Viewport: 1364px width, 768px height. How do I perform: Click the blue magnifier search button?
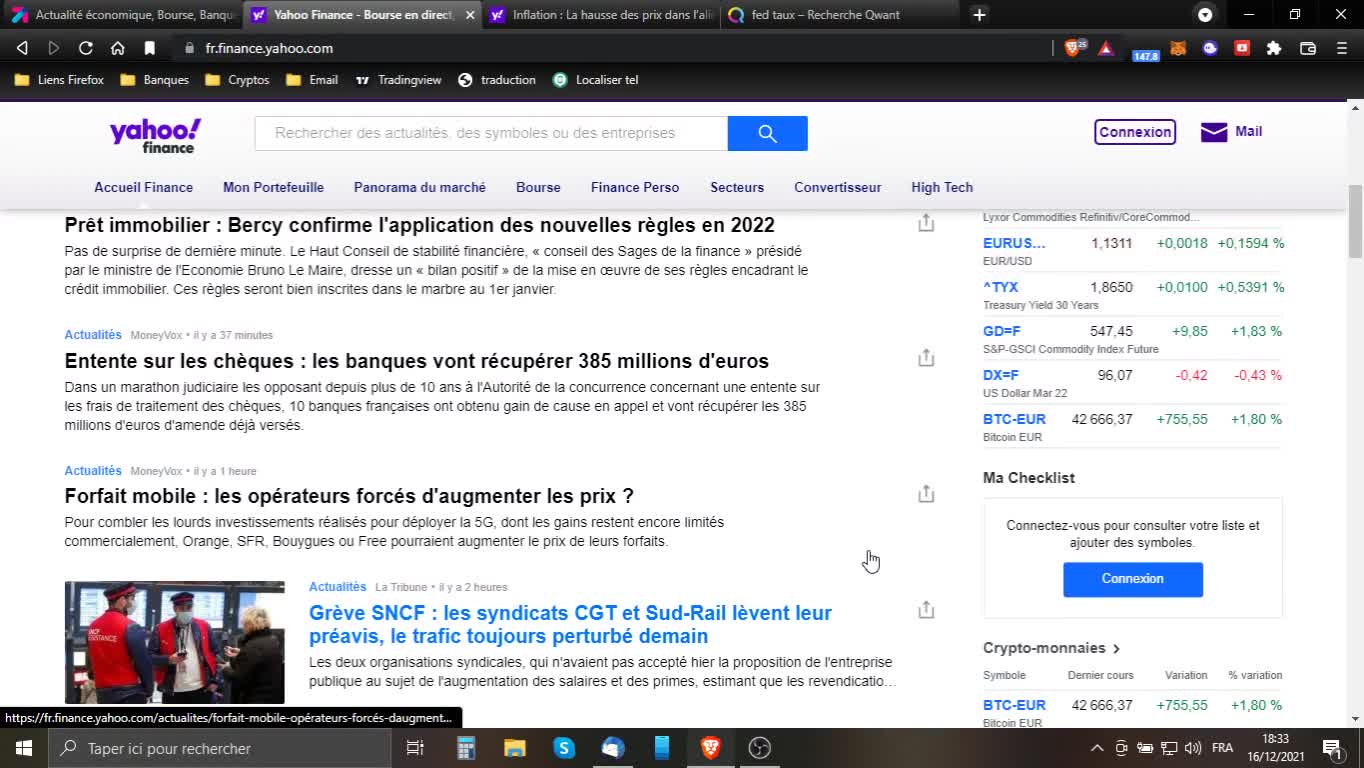[767, 133]
